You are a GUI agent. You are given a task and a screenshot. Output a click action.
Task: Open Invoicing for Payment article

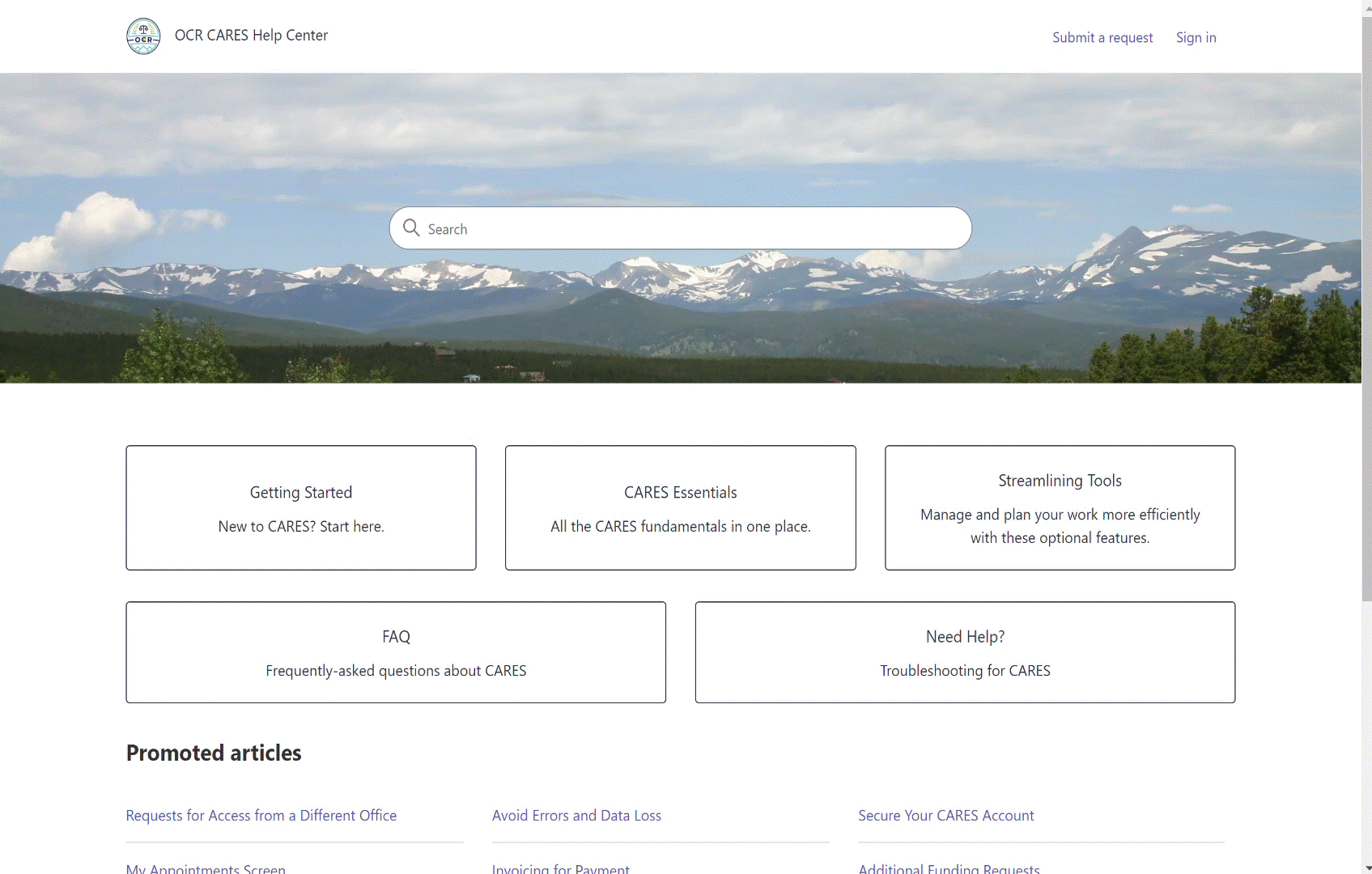click(561, 868)
